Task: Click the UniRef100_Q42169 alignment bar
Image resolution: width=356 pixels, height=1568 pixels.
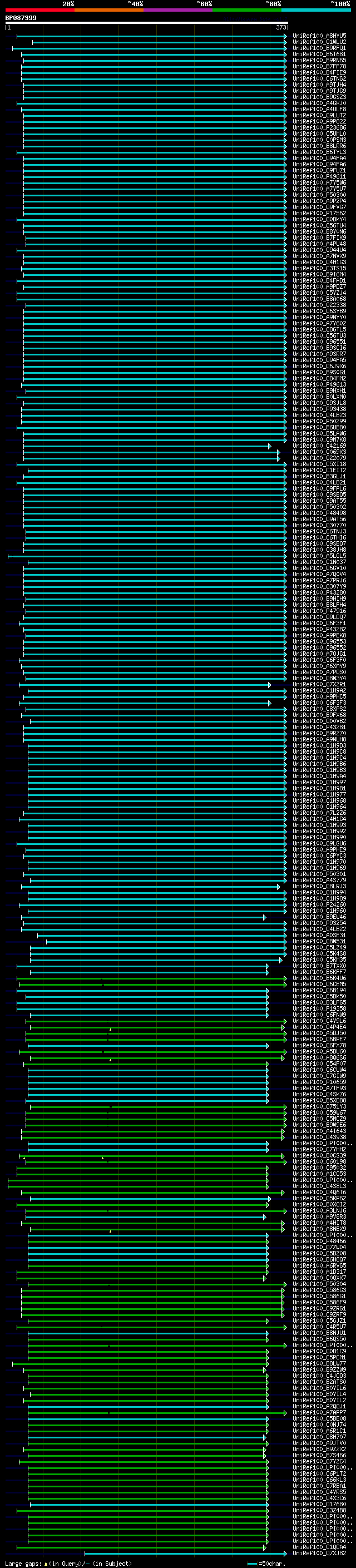Action: coord(147,446)
